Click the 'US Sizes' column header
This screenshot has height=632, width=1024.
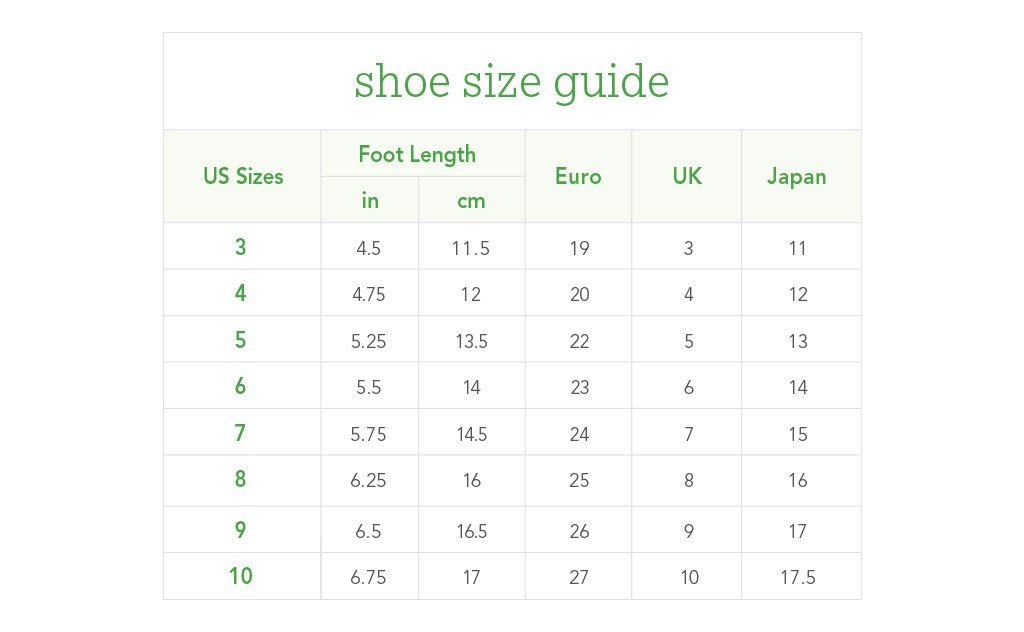pyautogui.click(x=243, y=176)
